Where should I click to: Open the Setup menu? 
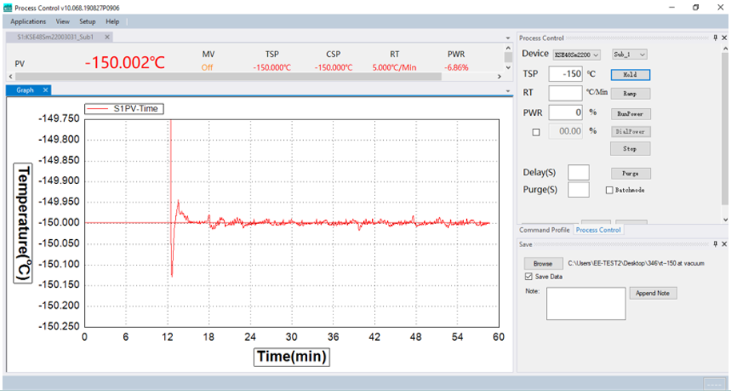coord(87,21)
